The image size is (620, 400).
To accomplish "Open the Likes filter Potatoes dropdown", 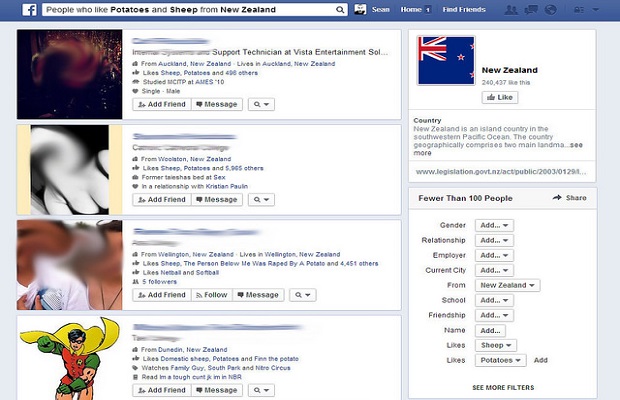I will [x=501, y=360].
